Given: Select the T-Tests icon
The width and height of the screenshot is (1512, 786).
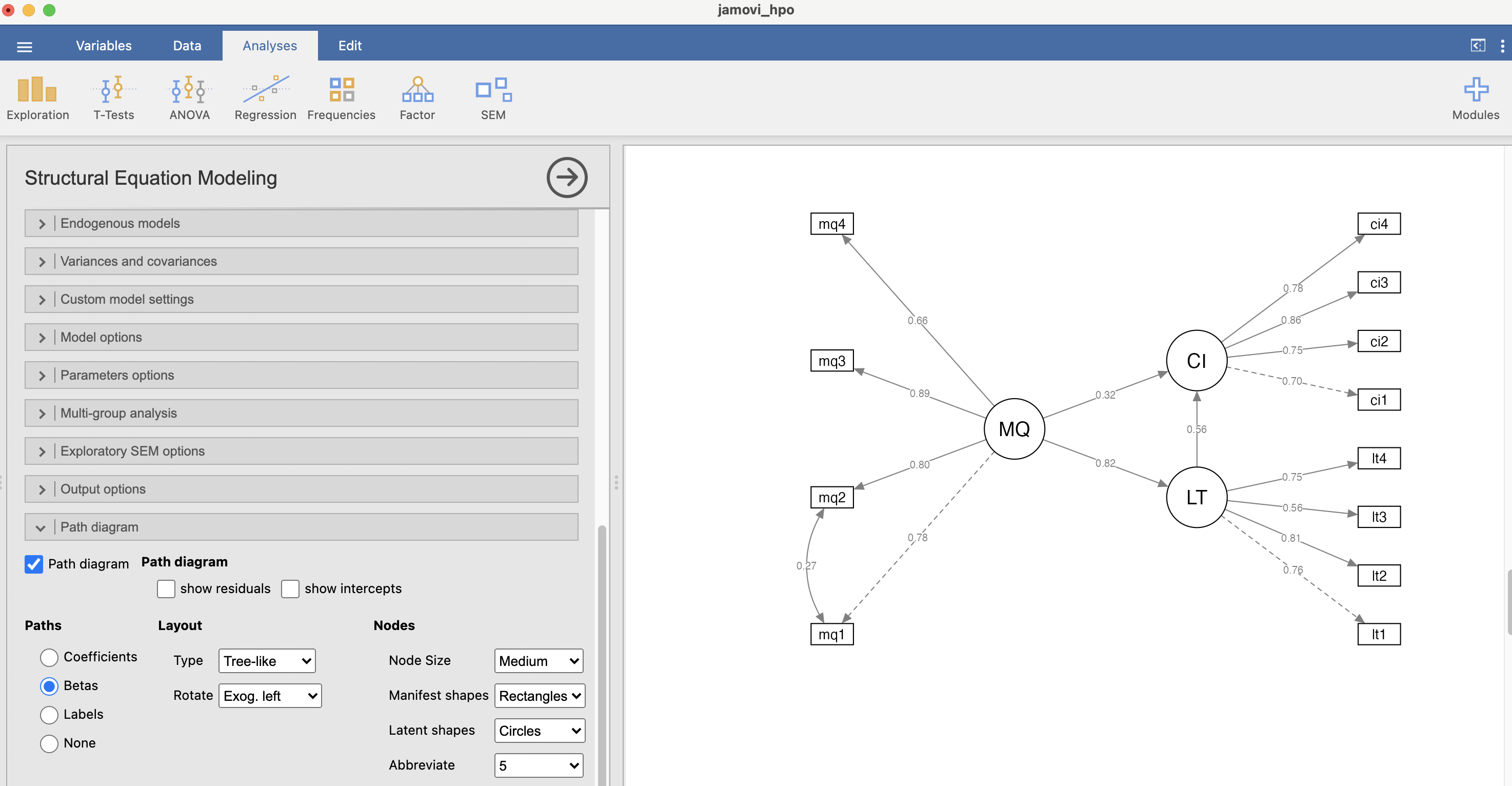Looking at the screenshot, I should (114, 97).
